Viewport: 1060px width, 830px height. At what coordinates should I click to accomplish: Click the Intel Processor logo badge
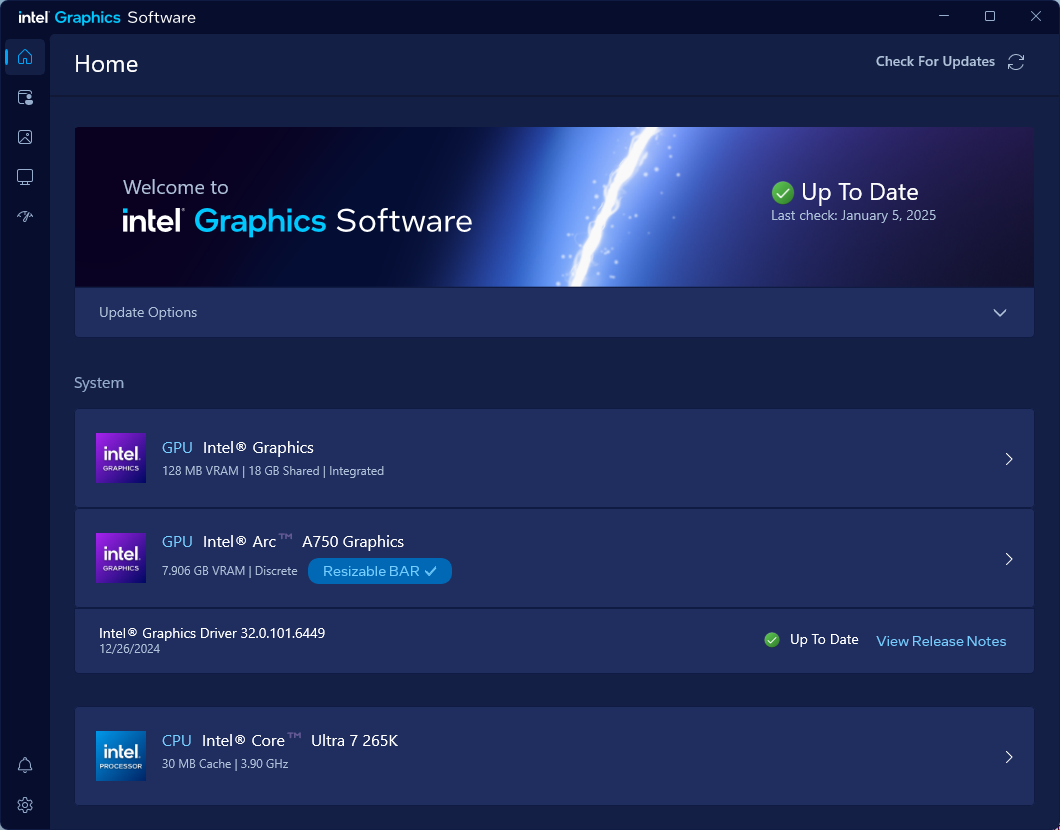click(x=121, y=756)
